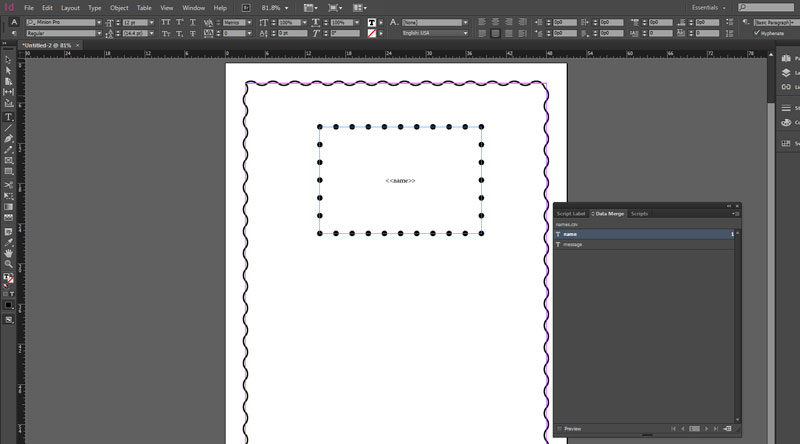Open the Minion Pro font family dropdown
This screenshot has width=800, height=444.
tap(98, 22)
